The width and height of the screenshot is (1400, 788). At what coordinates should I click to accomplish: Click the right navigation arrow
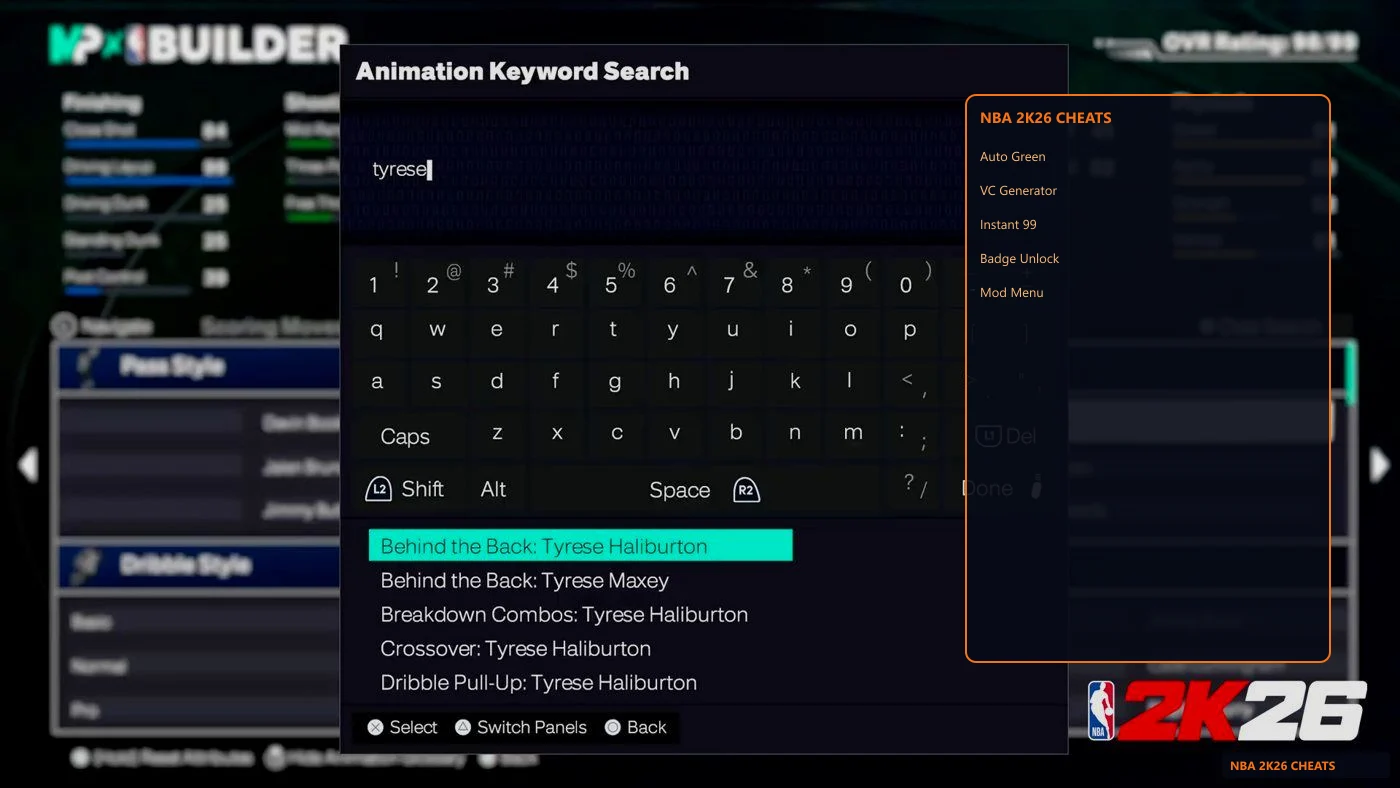coord(1380,465)
